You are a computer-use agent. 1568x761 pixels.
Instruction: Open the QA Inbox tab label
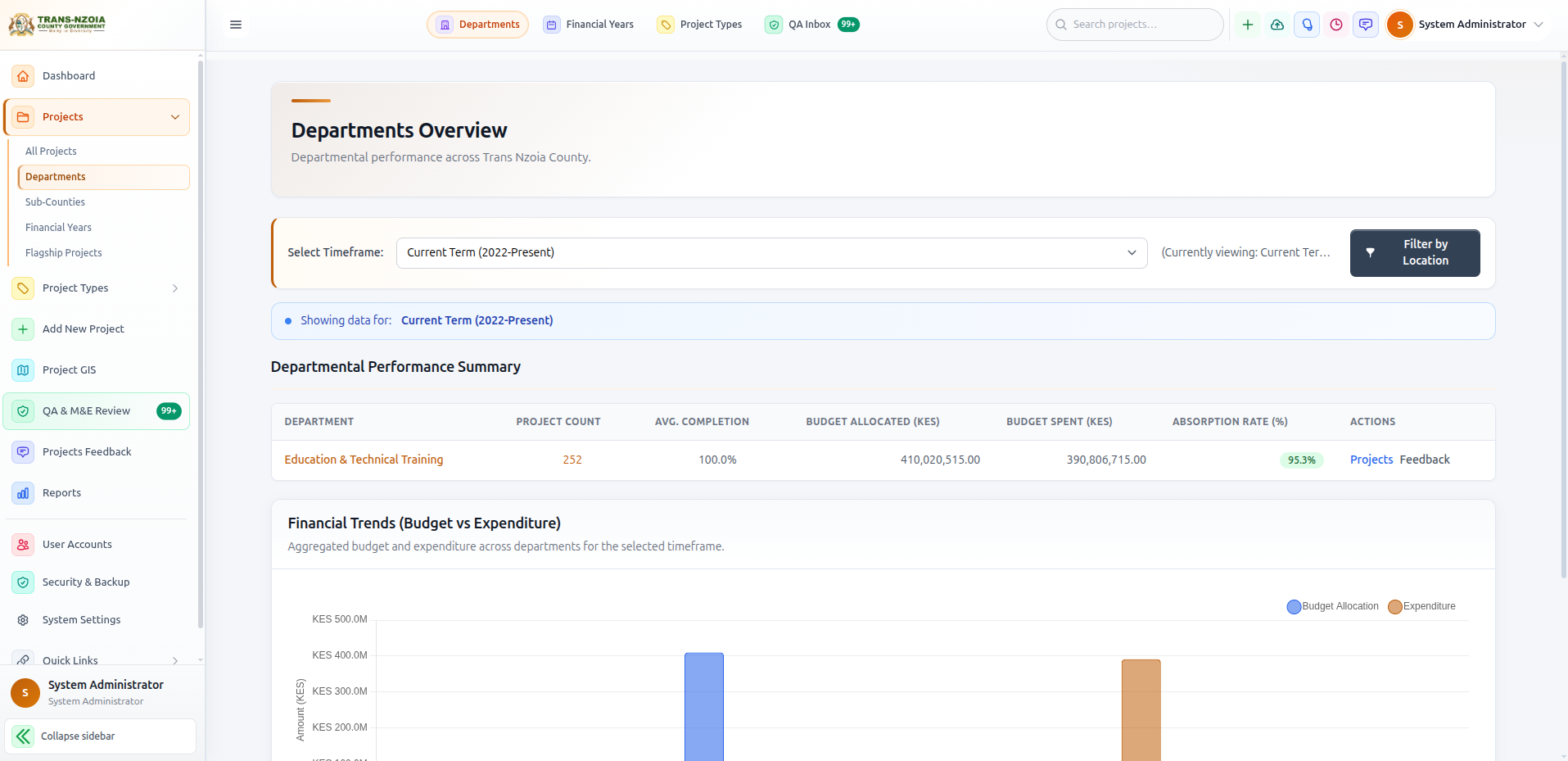point(810,25)
